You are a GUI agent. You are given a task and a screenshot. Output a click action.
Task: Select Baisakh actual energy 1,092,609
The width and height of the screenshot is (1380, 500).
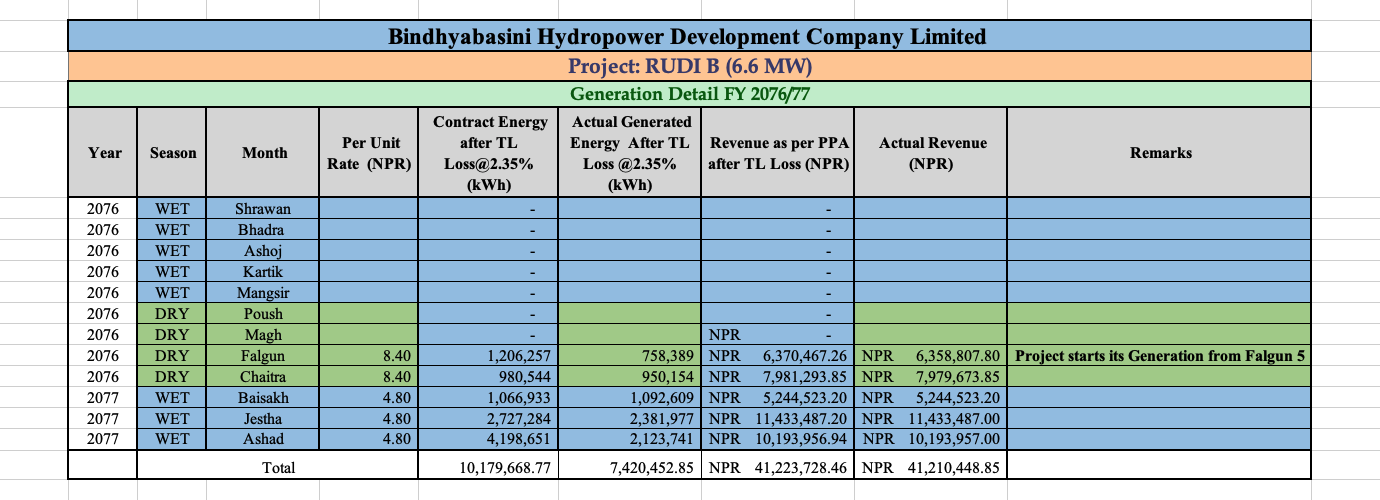click(x=630, y=398)
